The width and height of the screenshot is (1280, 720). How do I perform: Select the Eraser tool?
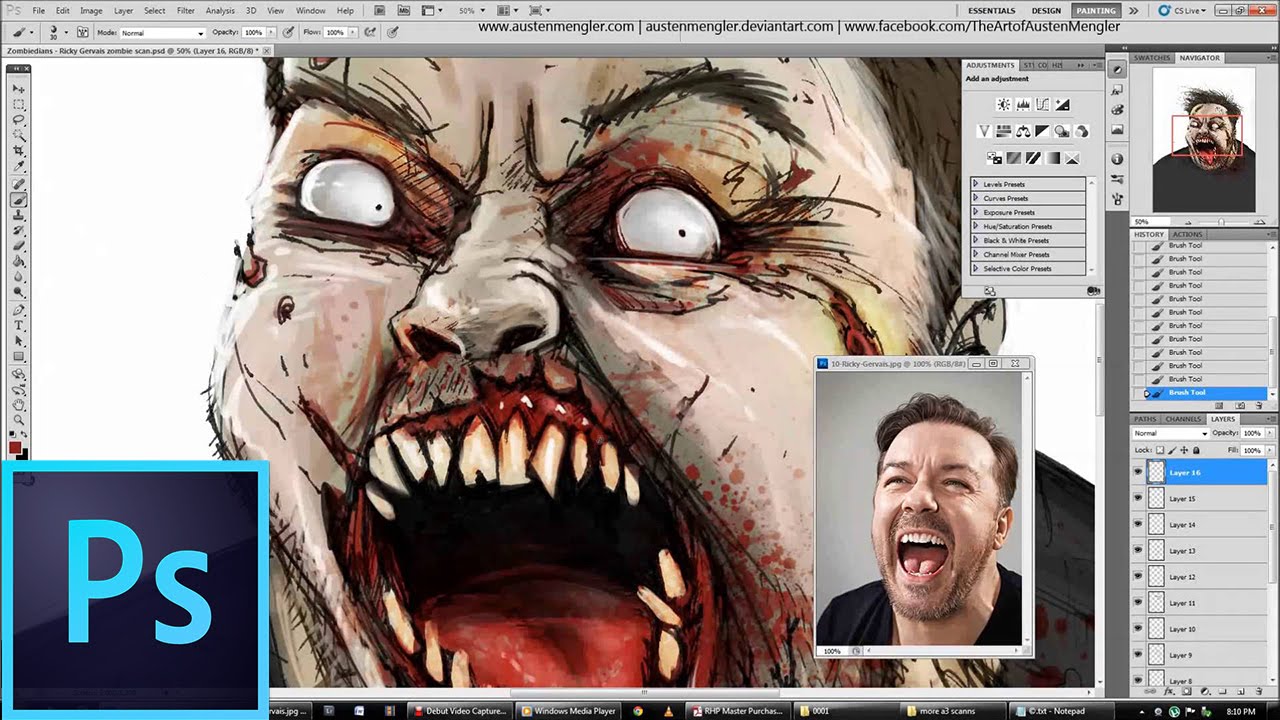(x=19, y=246)
